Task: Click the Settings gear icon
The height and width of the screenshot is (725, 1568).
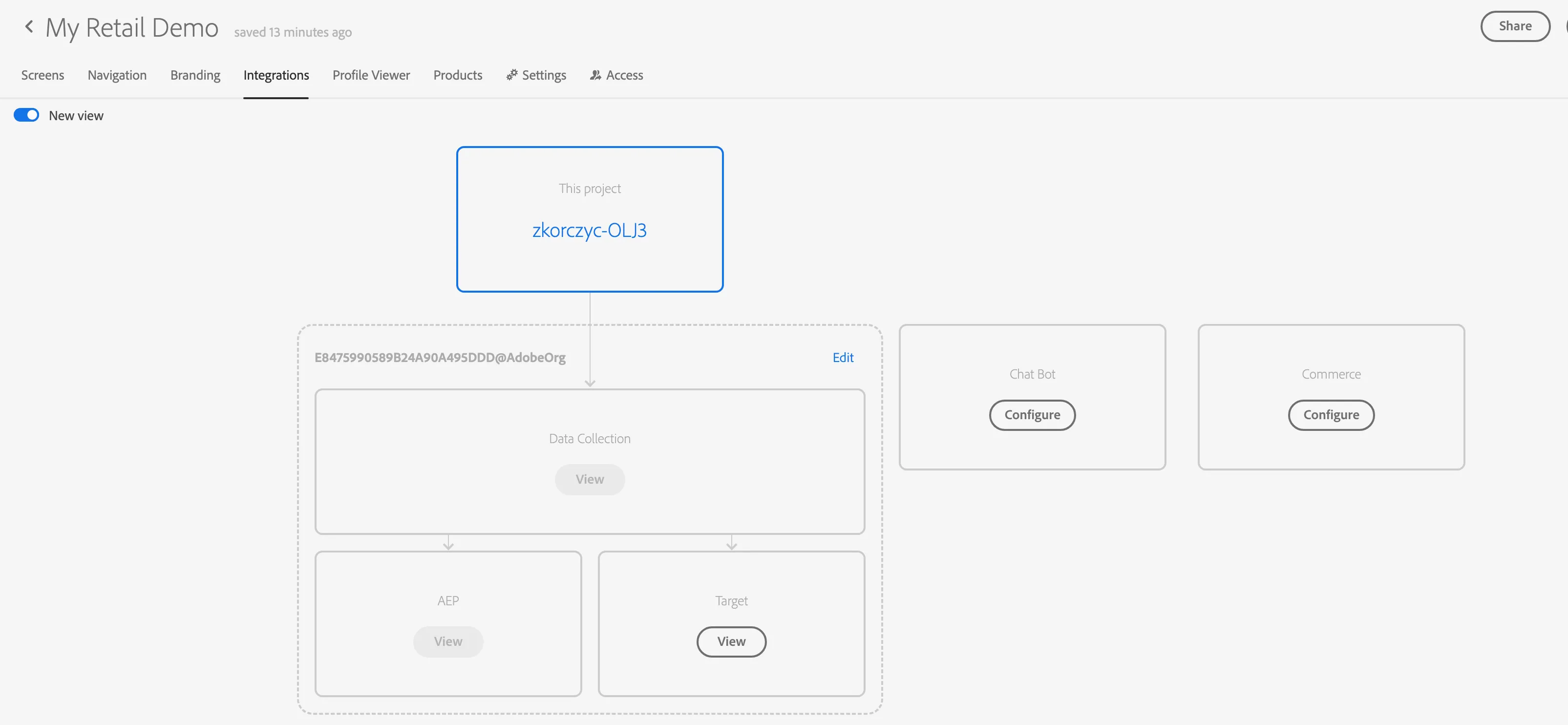Action: (512, 75)
